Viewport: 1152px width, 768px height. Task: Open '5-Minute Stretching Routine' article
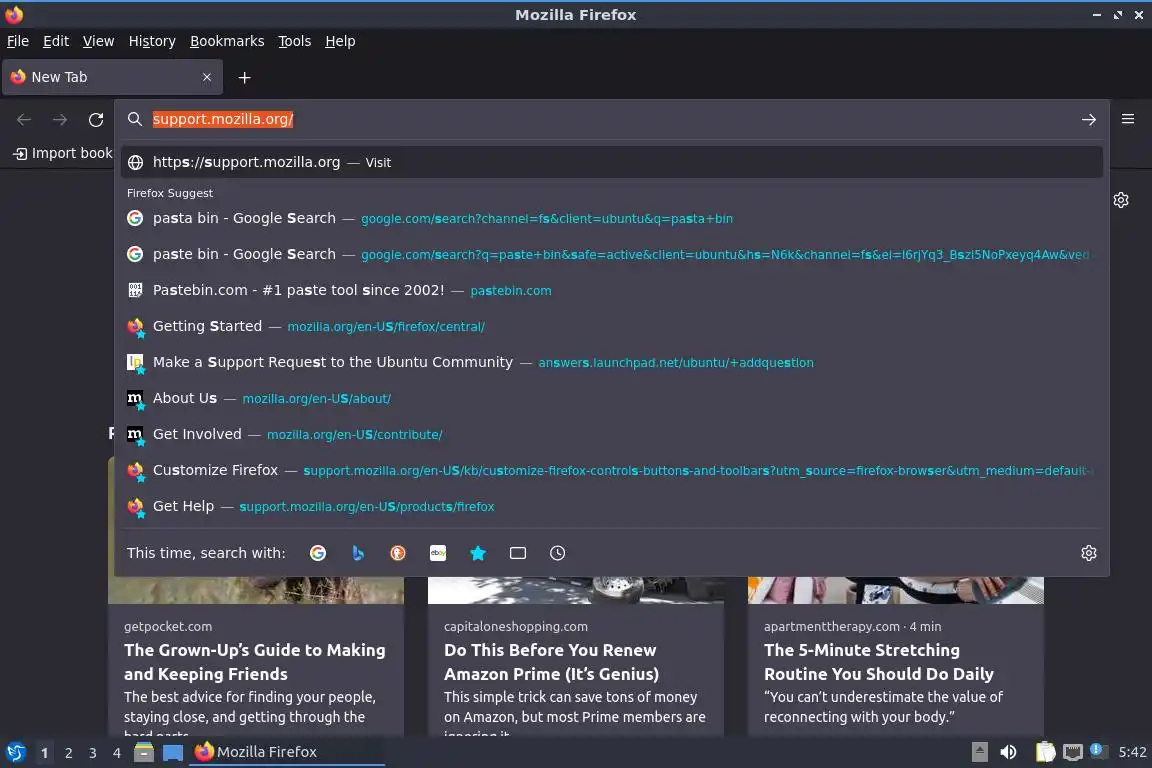click(x=879, y=662)
